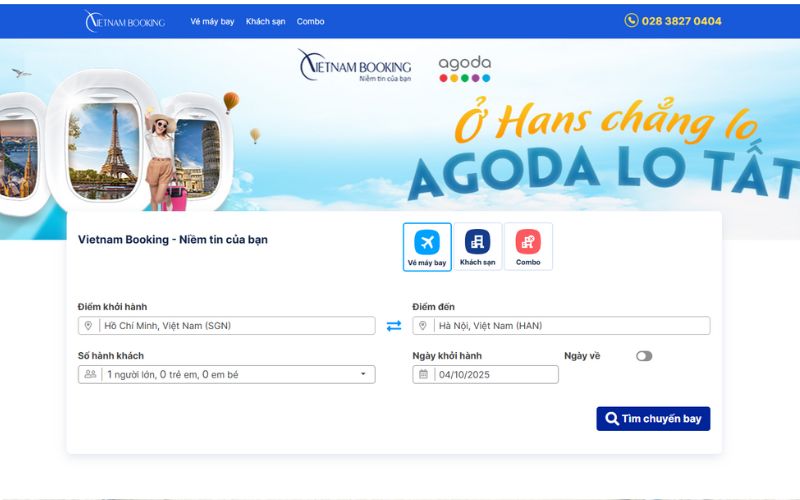Click the Hà Nội destination input field
This screenshot has width=800, height=500.
561,326
